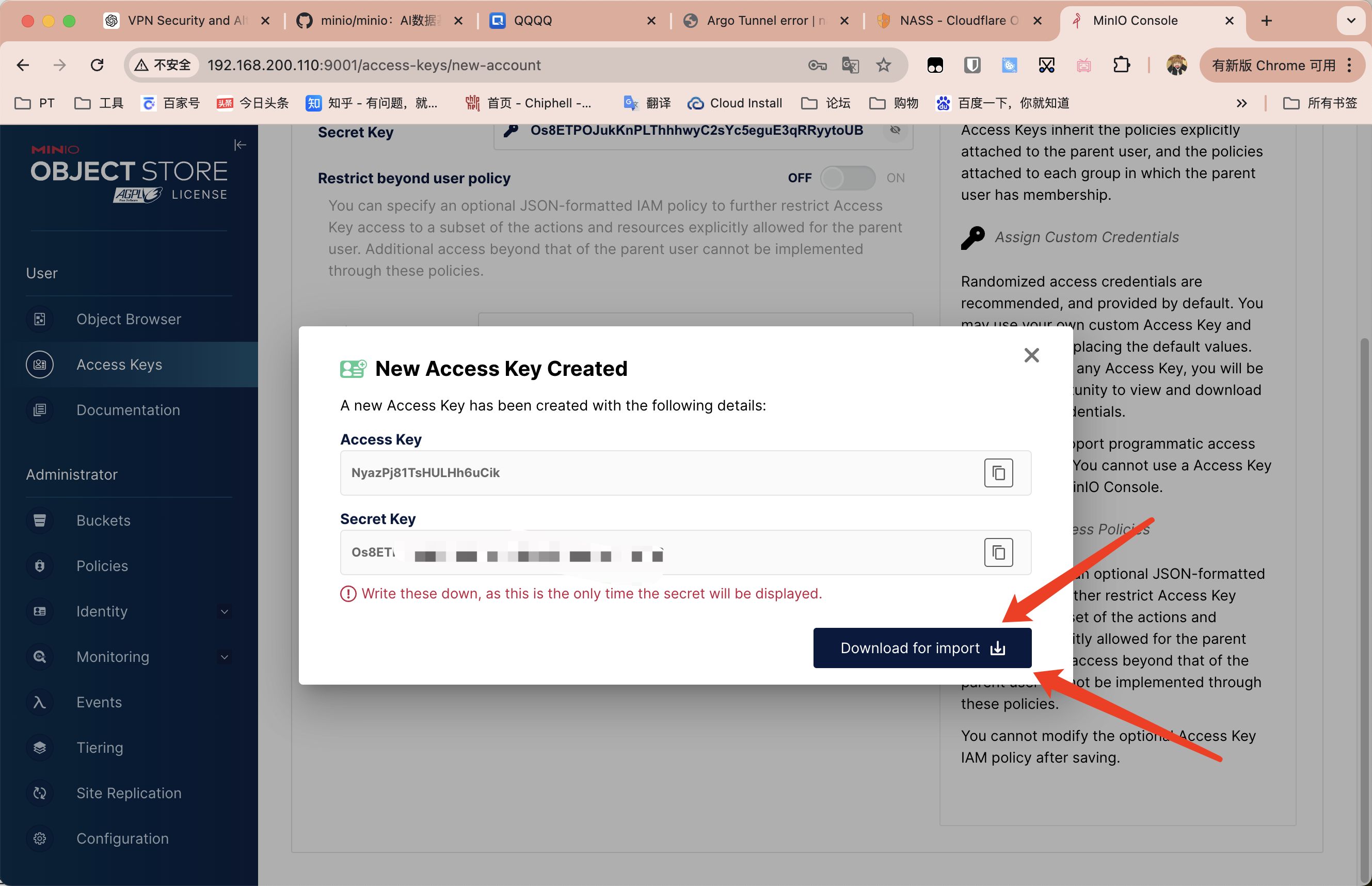Toggle collapse sidebar arrow button
The width and height of the screenshot is (1372, 886).
[x=239, y=144]
